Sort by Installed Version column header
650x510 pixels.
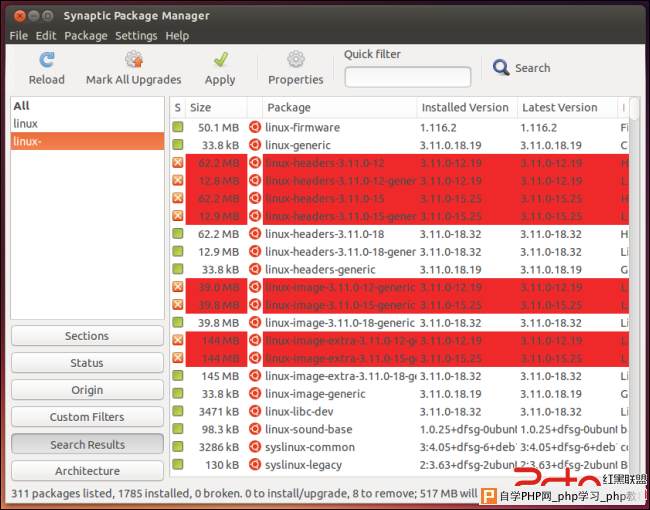point(467,107)
